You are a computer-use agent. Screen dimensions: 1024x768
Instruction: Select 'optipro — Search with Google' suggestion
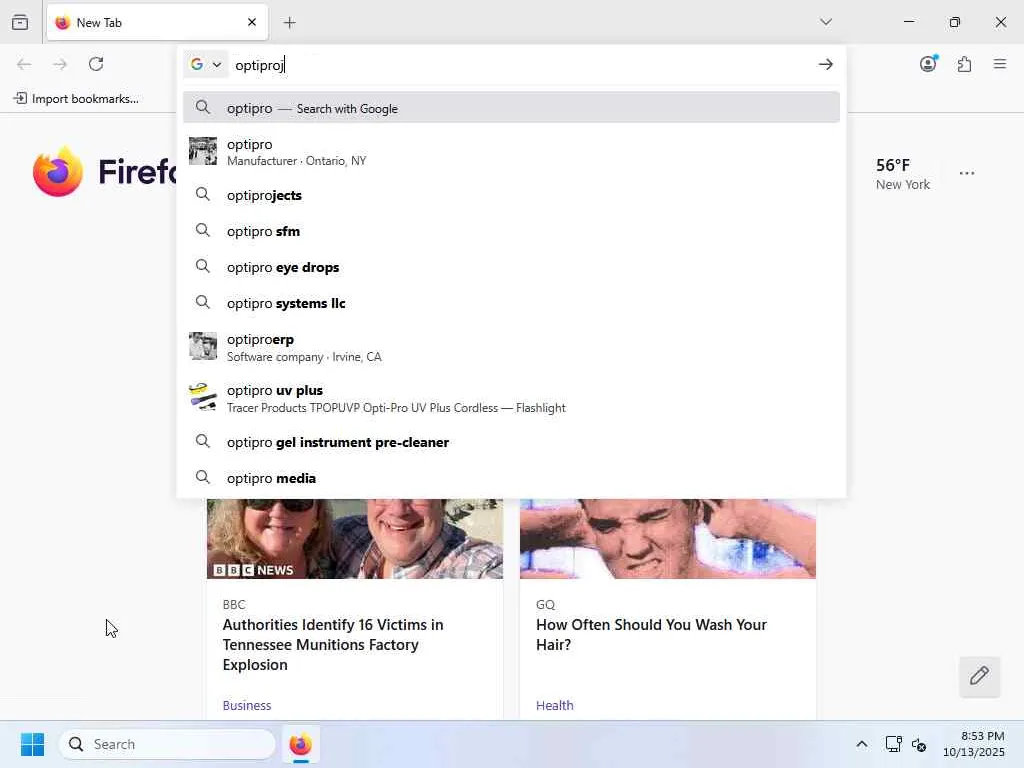coord(511,108)
